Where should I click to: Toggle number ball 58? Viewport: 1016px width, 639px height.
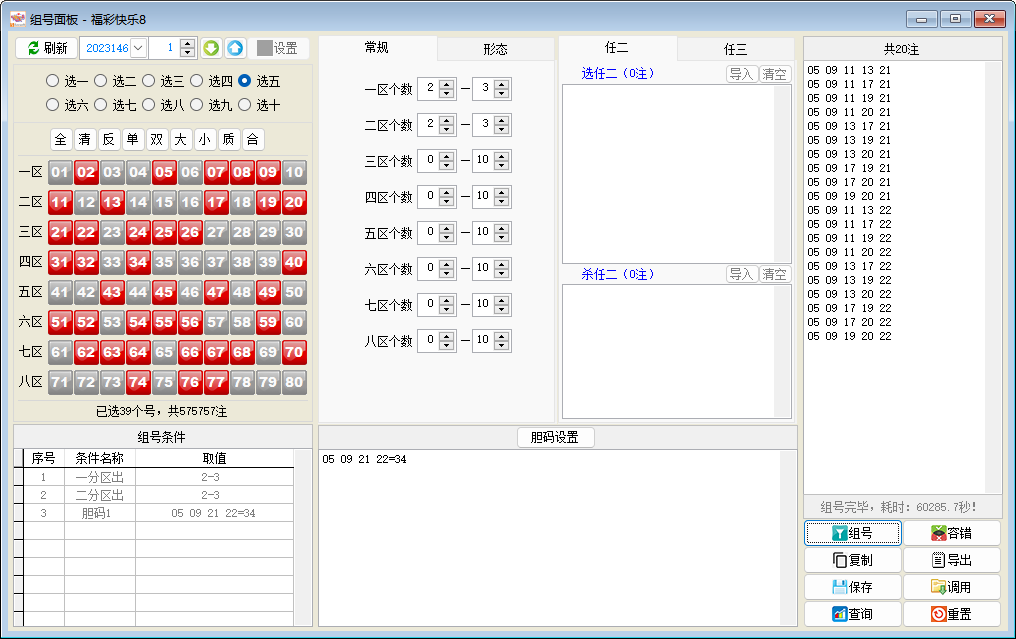pos(242,322)
